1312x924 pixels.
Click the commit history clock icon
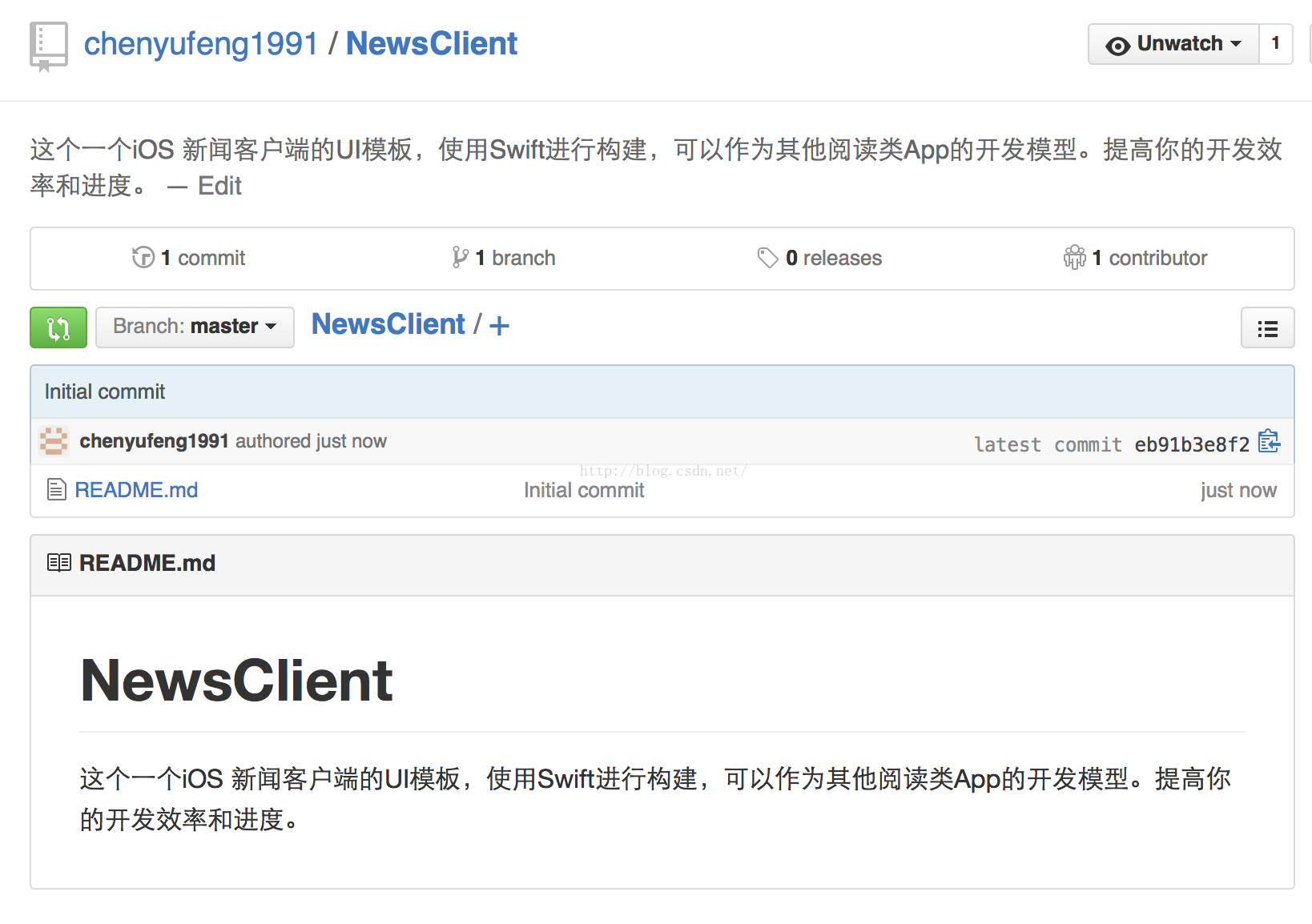tap(143, 257)
